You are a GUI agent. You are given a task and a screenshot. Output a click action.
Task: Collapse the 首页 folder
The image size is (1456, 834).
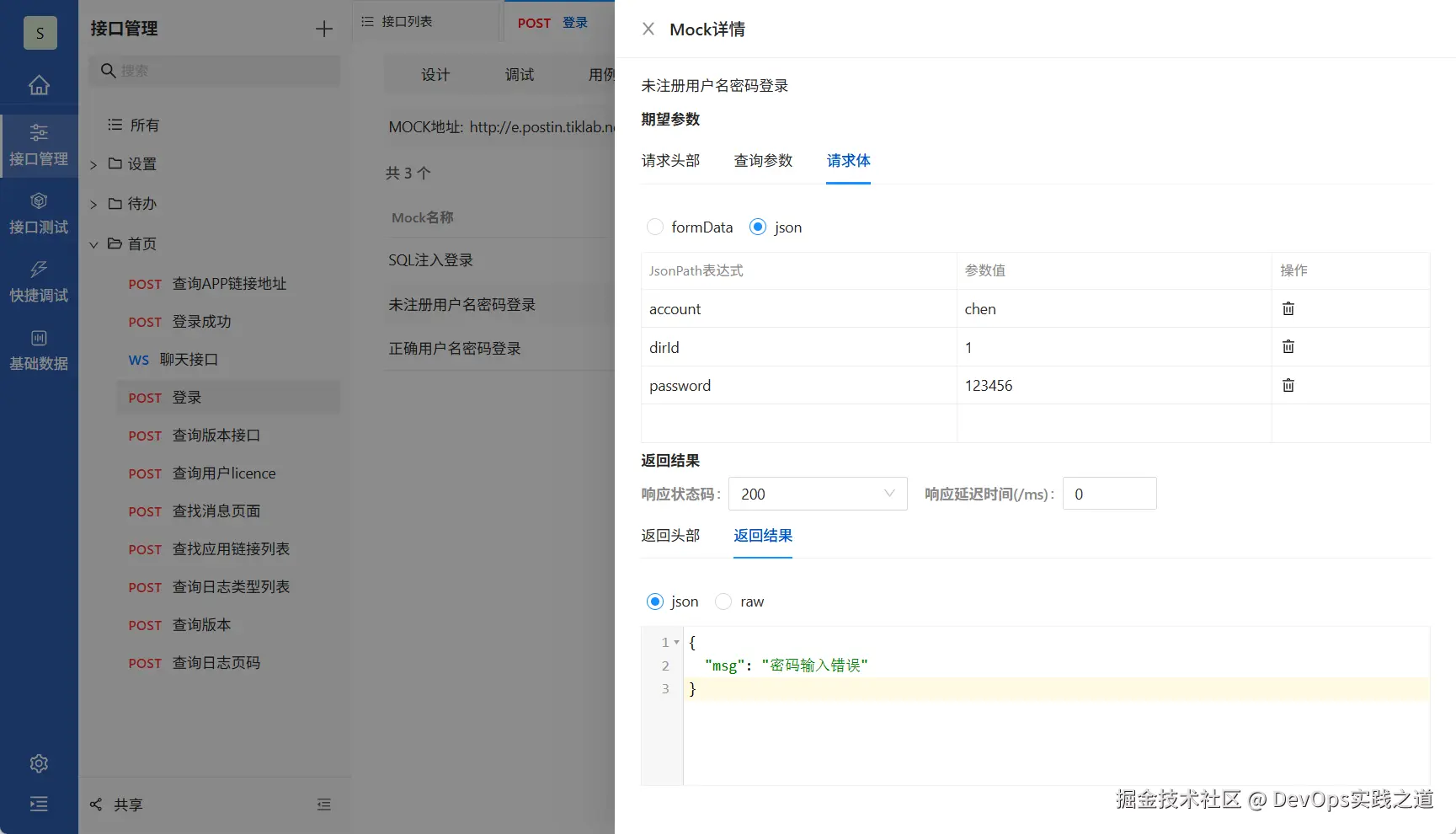tap(93, 244)
